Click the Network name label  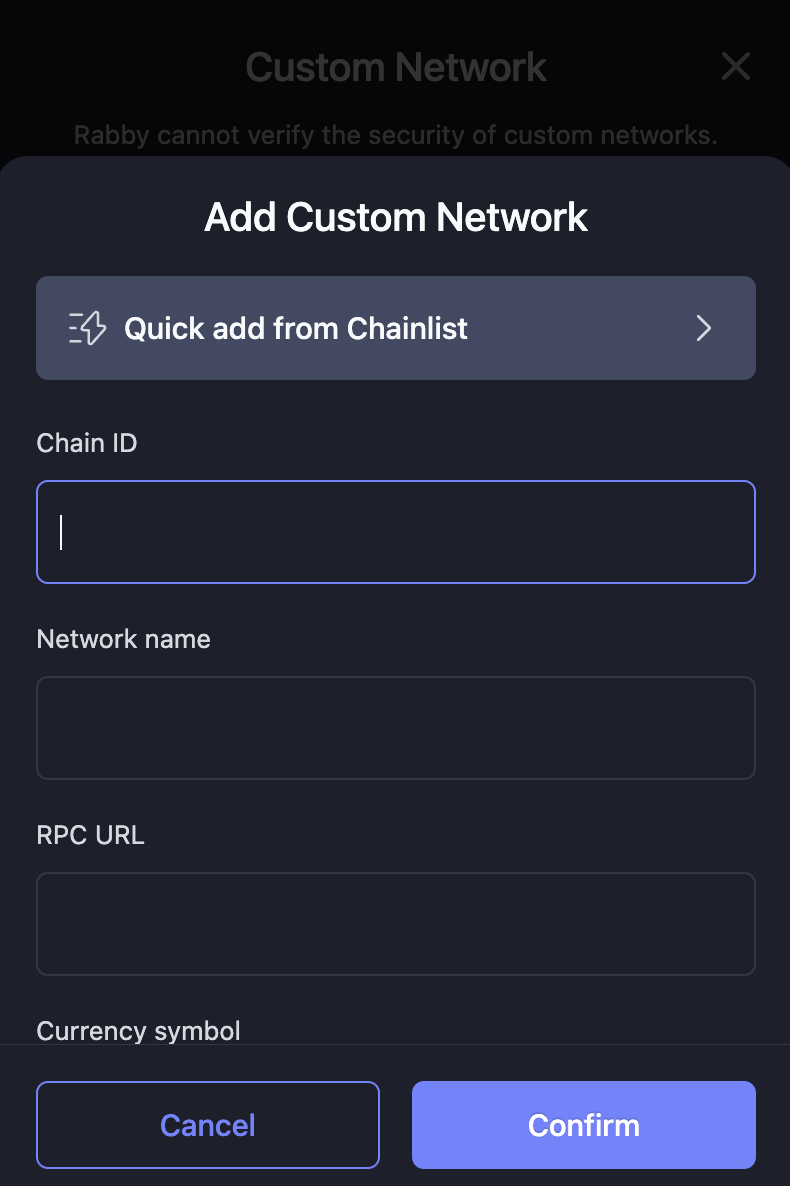123,639
